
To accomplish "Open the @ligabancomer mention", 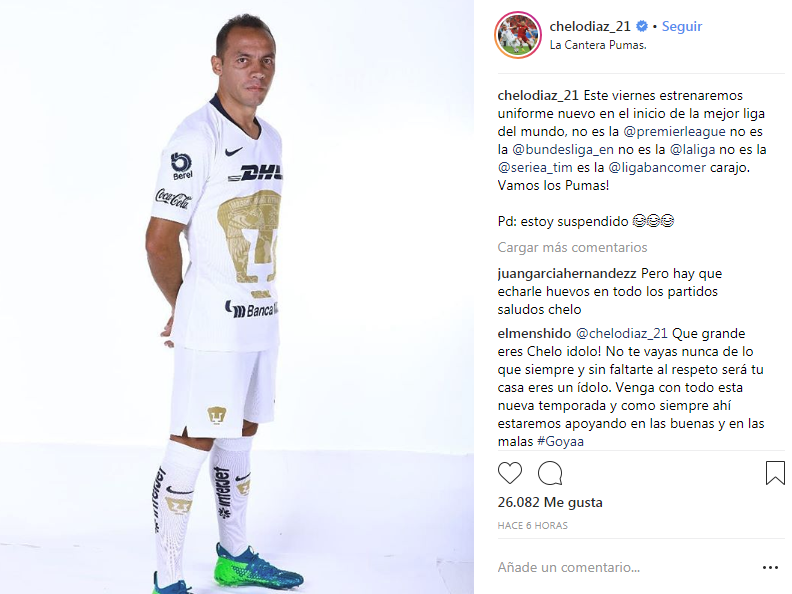I will (x=657, y=167).
